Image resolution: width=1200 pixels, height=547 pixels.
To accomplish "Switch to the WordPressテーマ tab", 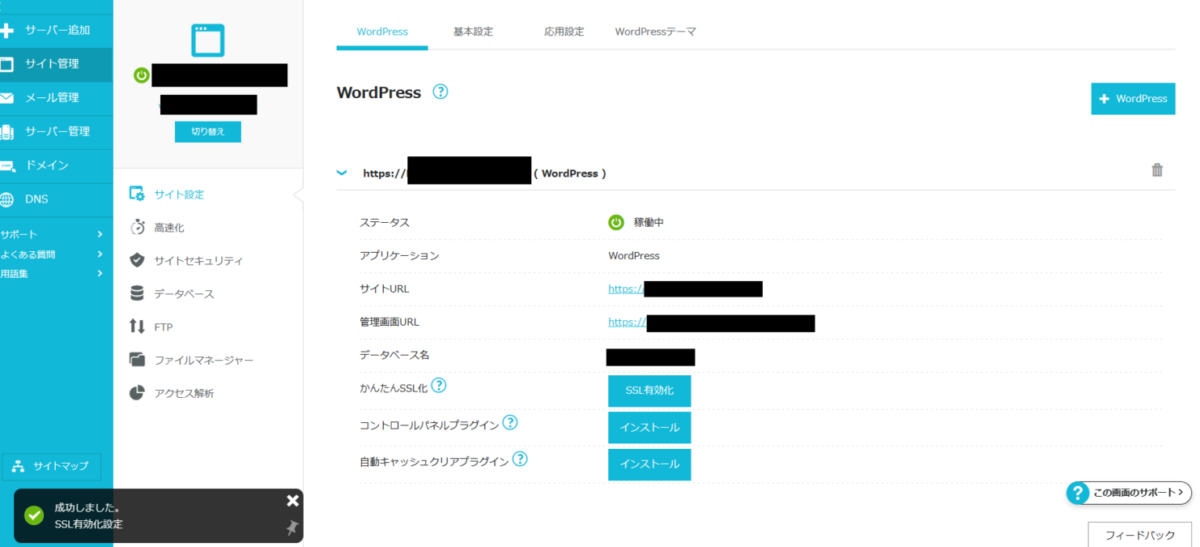I will 655,32.
